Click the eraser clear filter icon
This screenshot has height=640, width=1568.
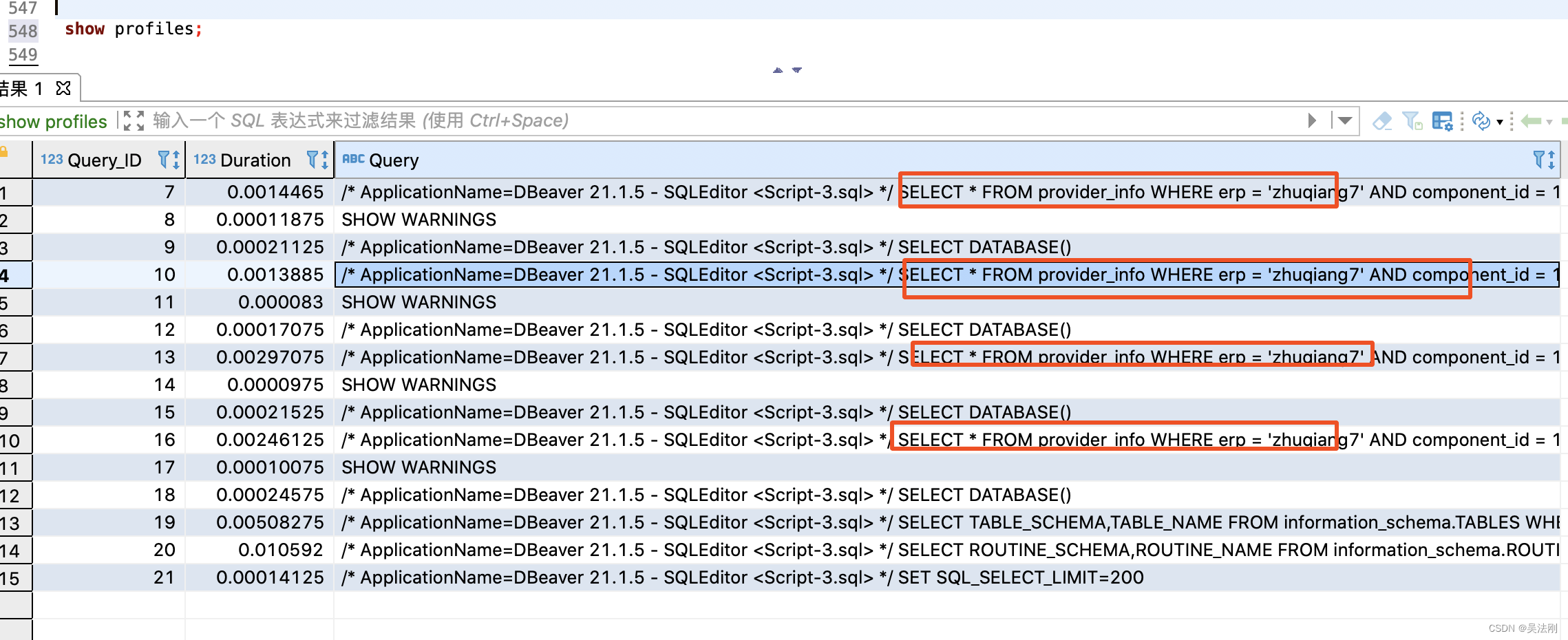(x=1382, y=121)
